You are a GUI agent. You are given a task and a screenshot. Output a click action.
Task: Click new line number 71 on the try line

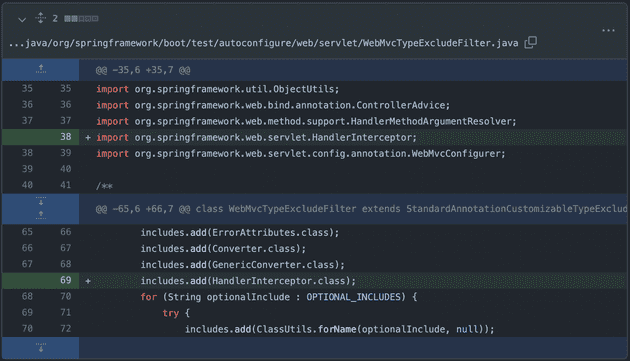[x=66, y=312]
